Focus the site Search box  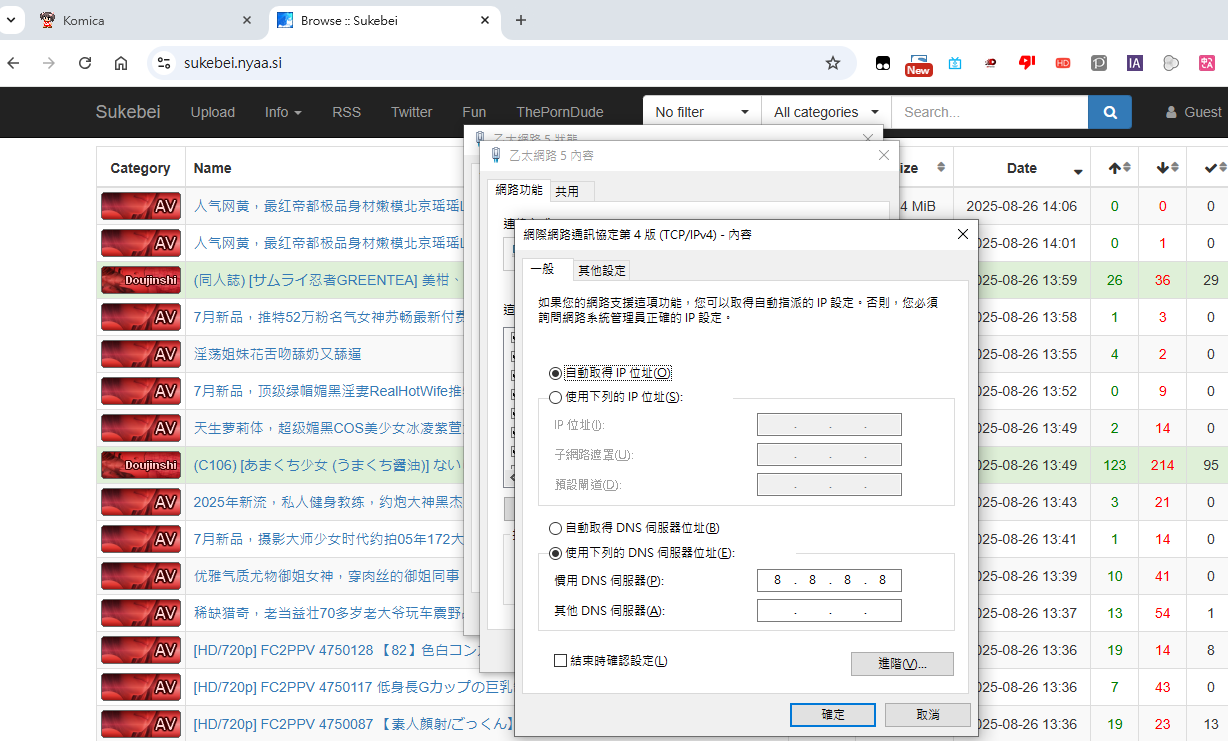point(990,112)
